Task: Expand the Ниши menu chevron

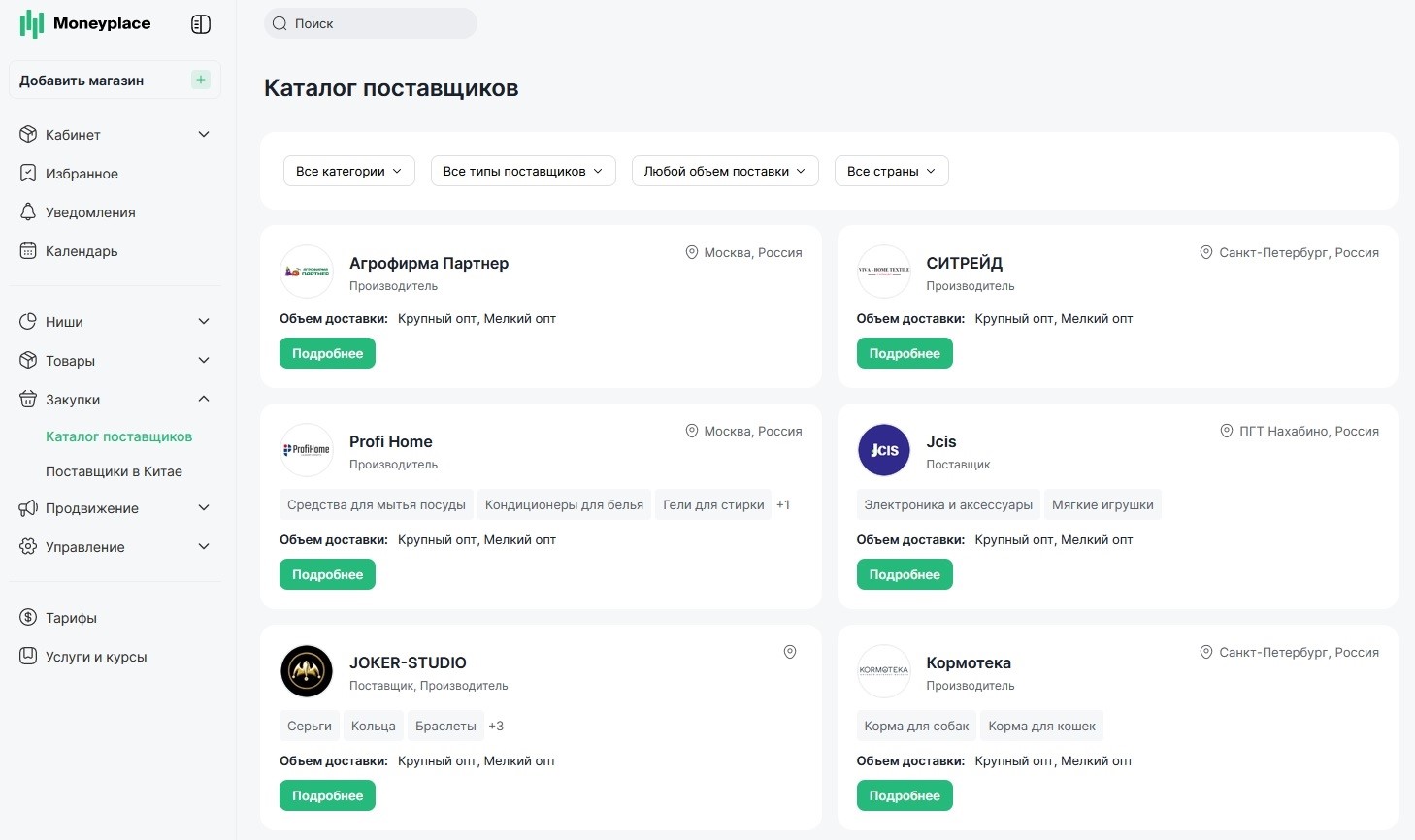Action: tap(204, 321)
